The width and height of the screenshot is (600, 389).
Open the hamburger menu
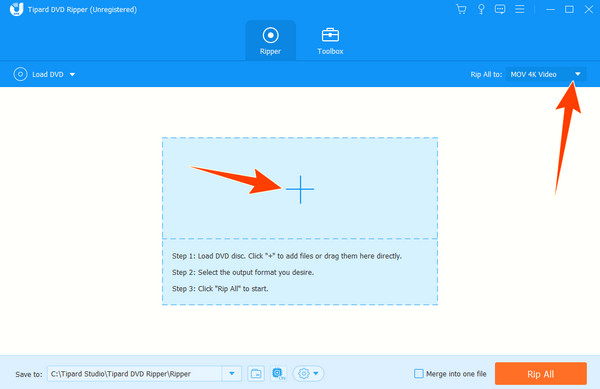(x=520, y=9)
